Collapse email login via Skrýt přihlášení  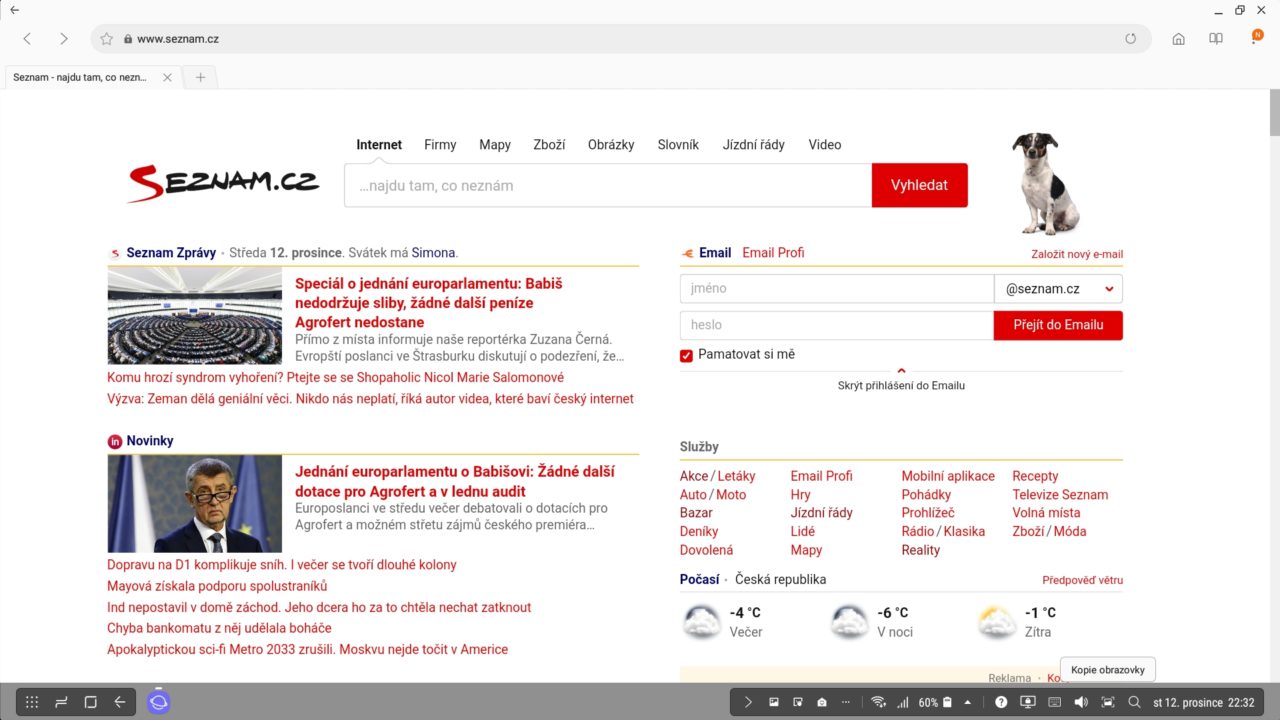901,385
